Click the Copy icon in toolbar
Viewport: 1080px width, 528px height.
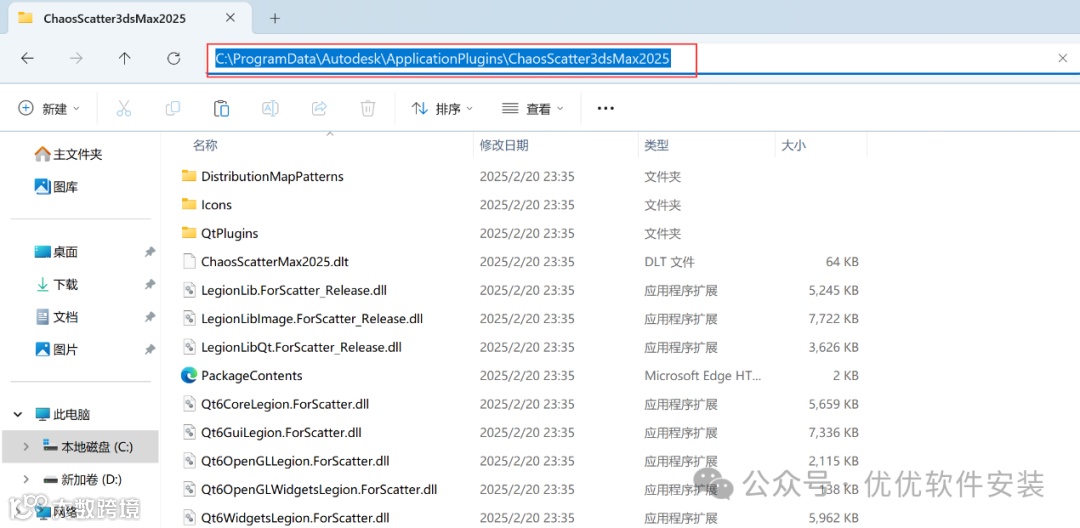tap(173, 108)
